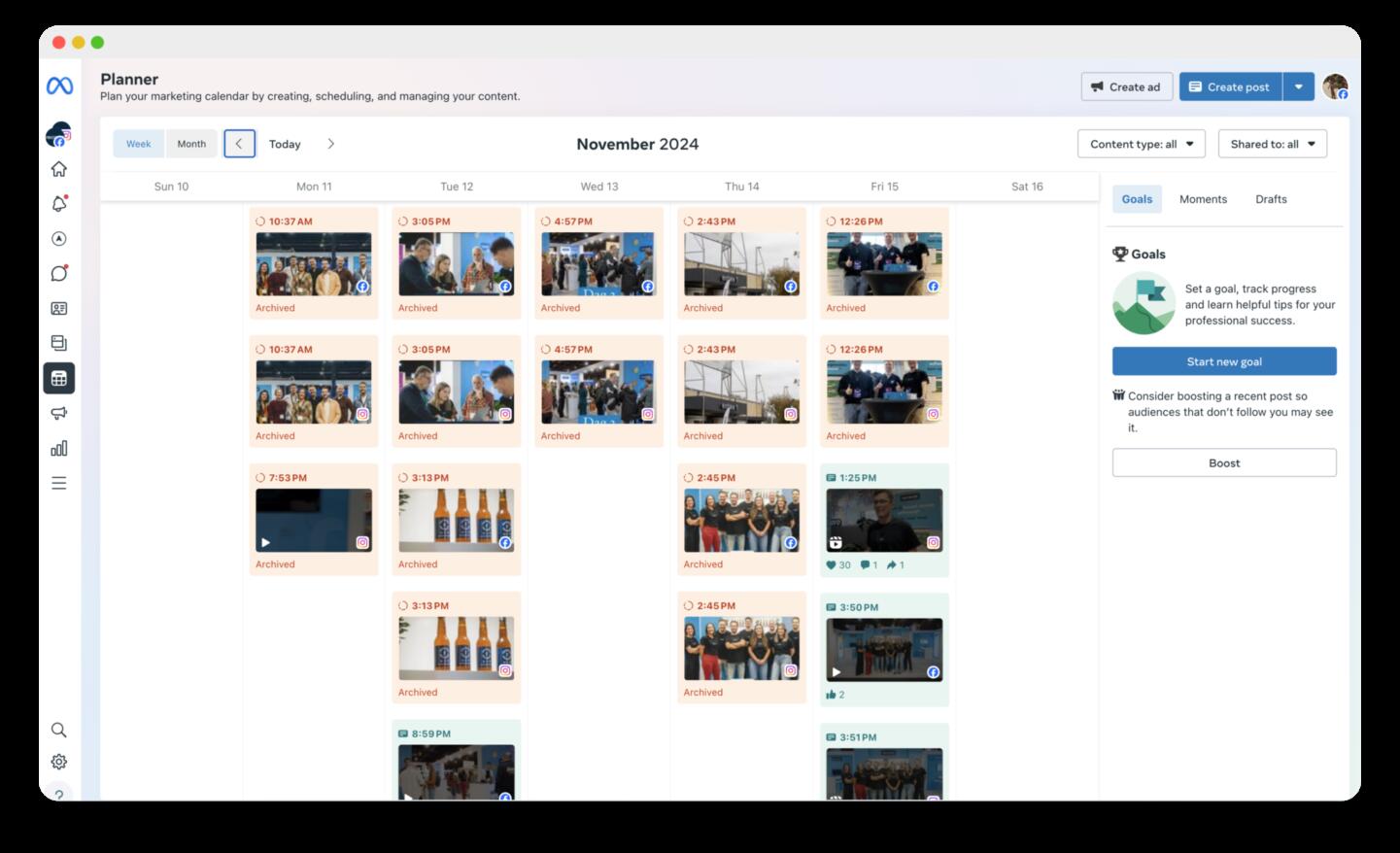Switch the planner to Month view
Screen dimensions: 1400x853
(191, 144)
